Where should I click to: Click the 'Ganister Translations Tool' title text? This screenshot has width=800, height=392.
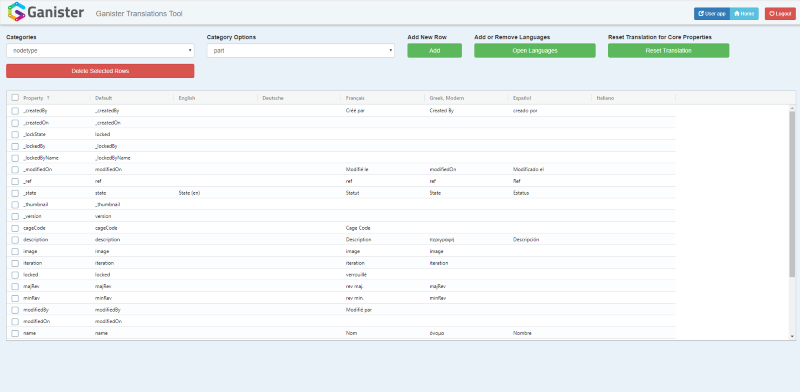(x=139, y=14)
